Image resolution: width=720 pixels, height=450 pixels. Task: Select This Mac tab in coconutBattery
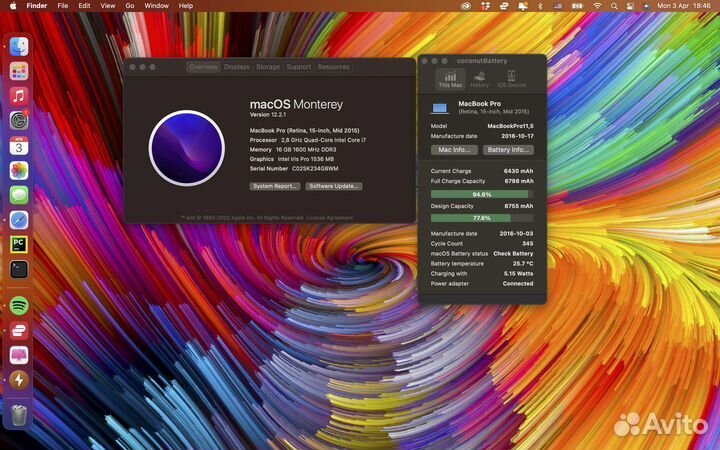tap(450, 79)
